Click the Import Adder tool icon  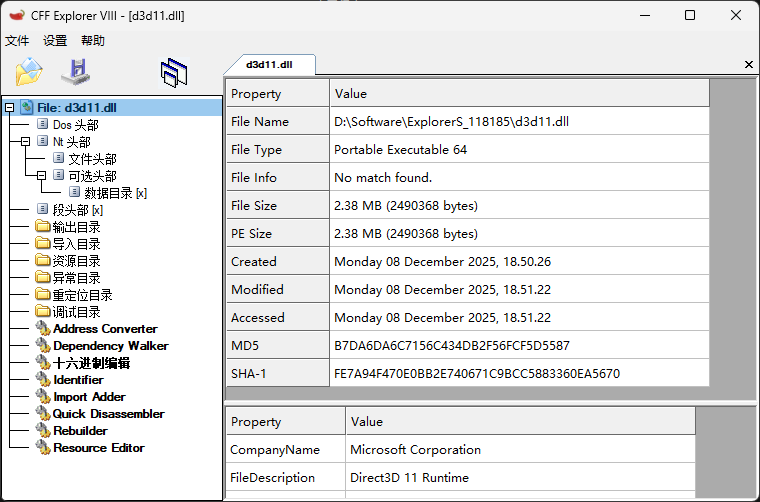[x=43, y=396]
